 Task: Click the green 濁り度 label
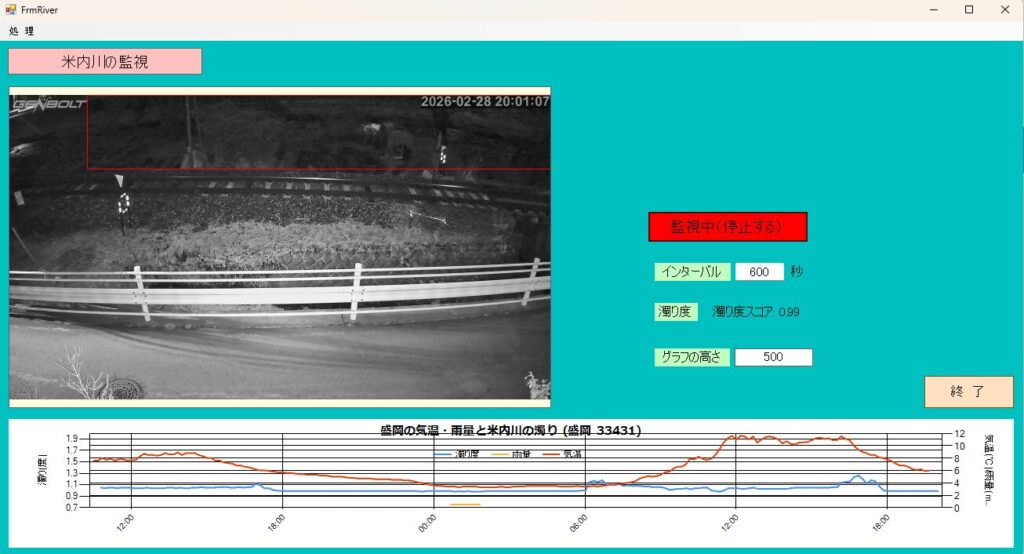[675, 312]
